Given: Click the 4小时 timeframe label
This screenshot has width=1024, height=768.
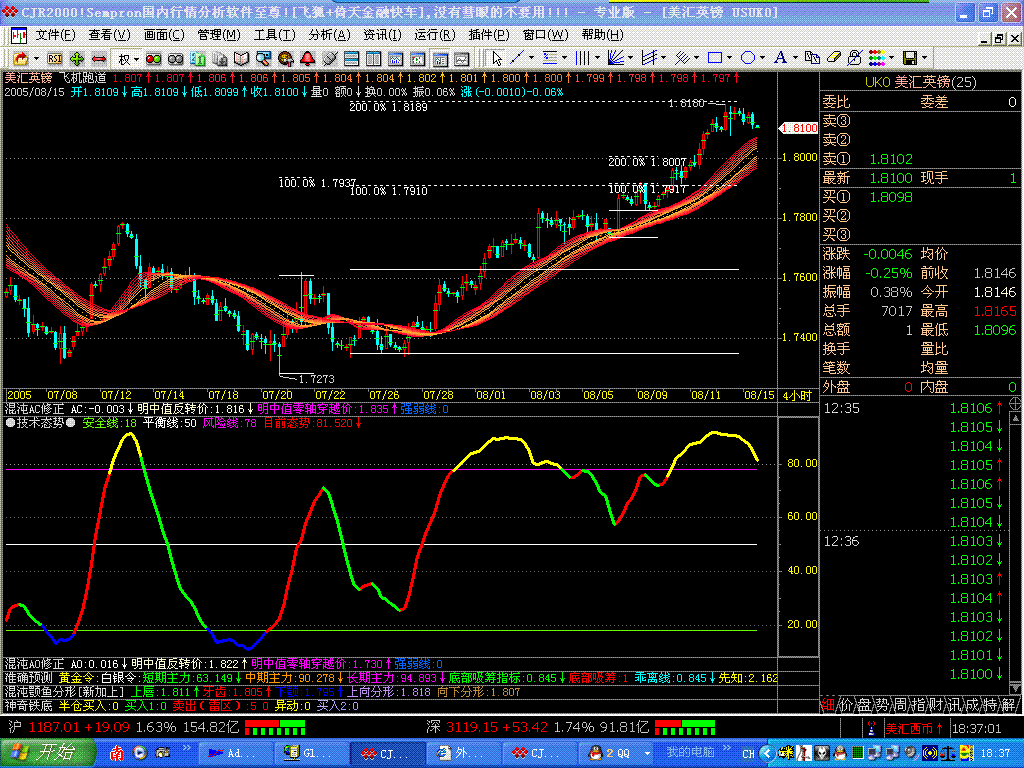Looking at the screenshot, I should (x=798, y=395).
